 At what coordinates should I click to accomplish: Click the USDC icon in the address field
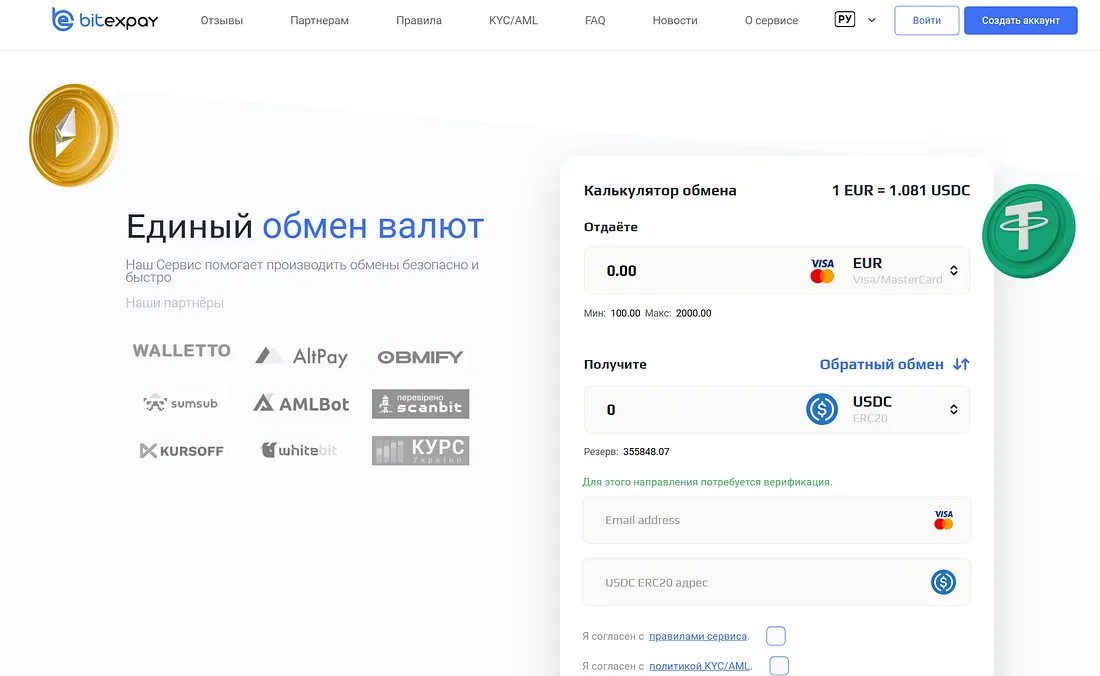click(x=944, y=582)
